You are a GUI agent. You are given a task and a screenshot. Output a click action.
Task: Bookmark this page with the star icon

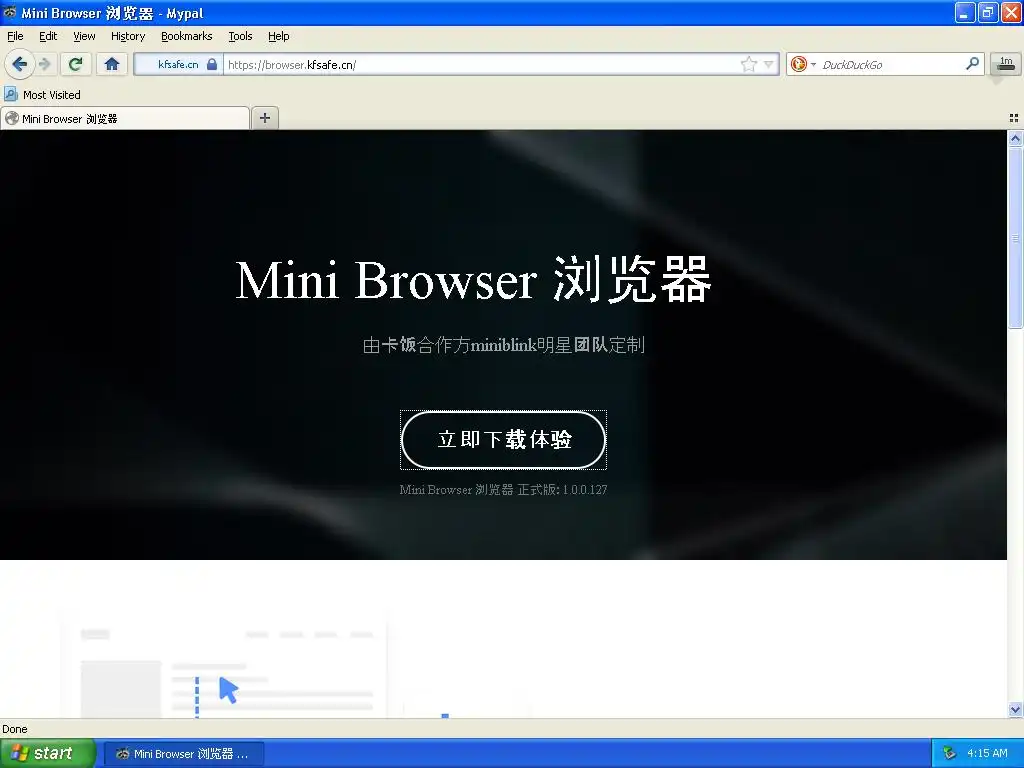coord(748,64)
